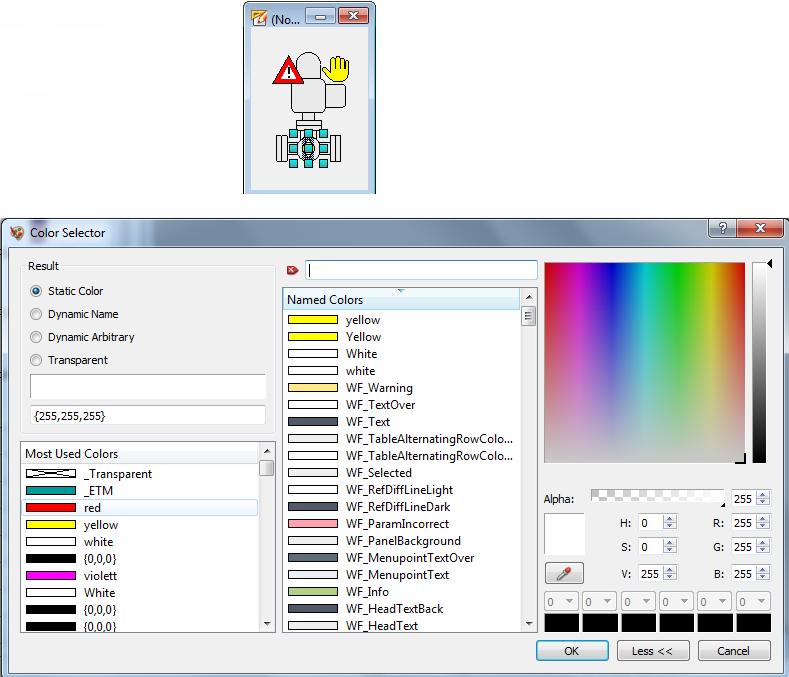Viewport: 789px width, 677px height.
Task: Click the red warning triangle icon
Action: 288,71
